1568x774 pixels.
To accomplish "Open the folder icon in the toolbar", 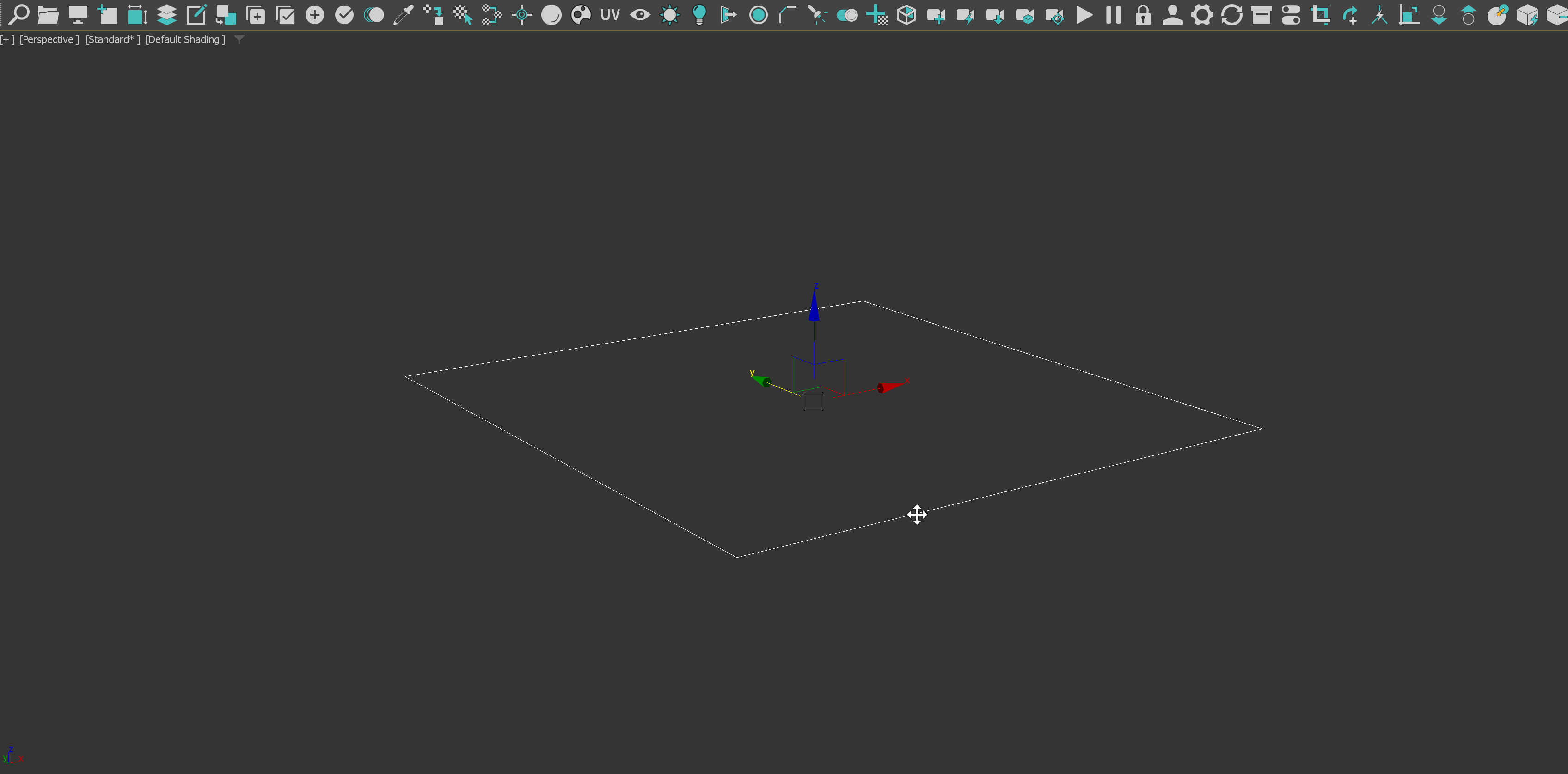I will click(x=48, y=14).
